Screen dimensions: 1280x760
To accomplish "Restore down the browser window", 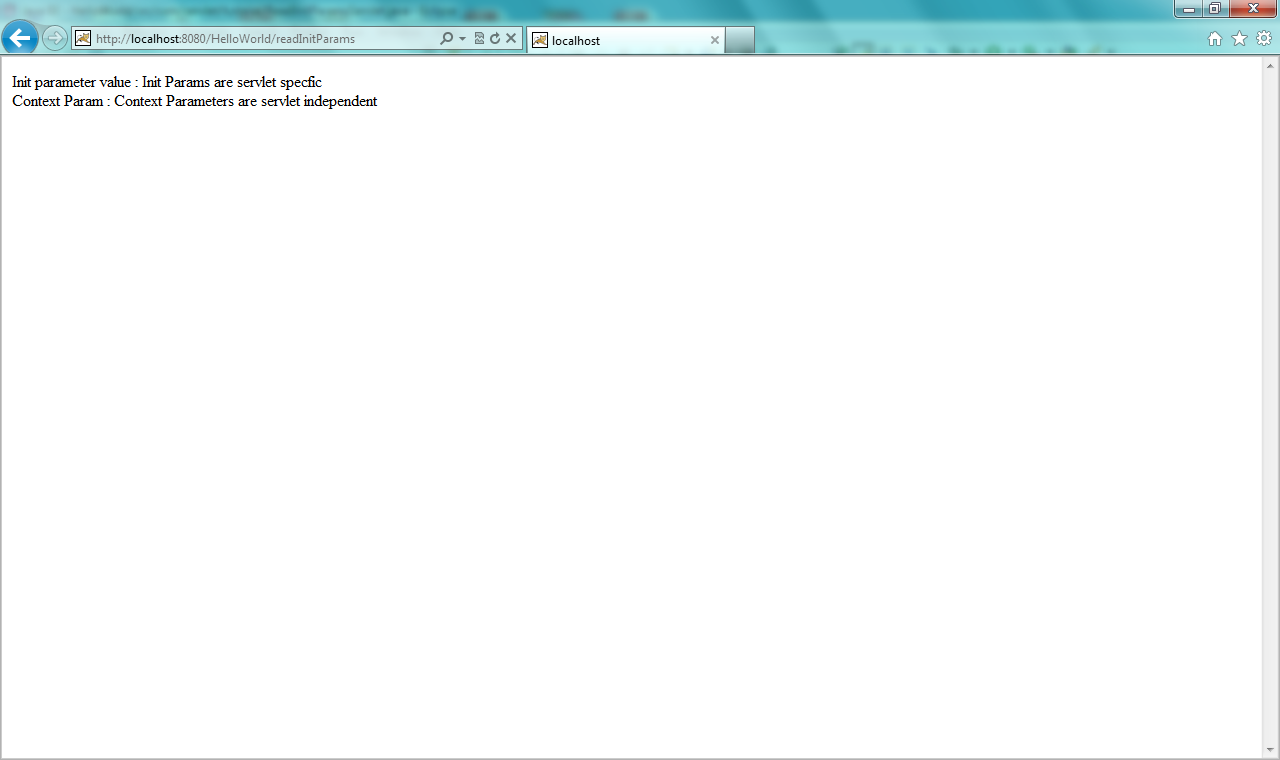I will (1215, 9).
